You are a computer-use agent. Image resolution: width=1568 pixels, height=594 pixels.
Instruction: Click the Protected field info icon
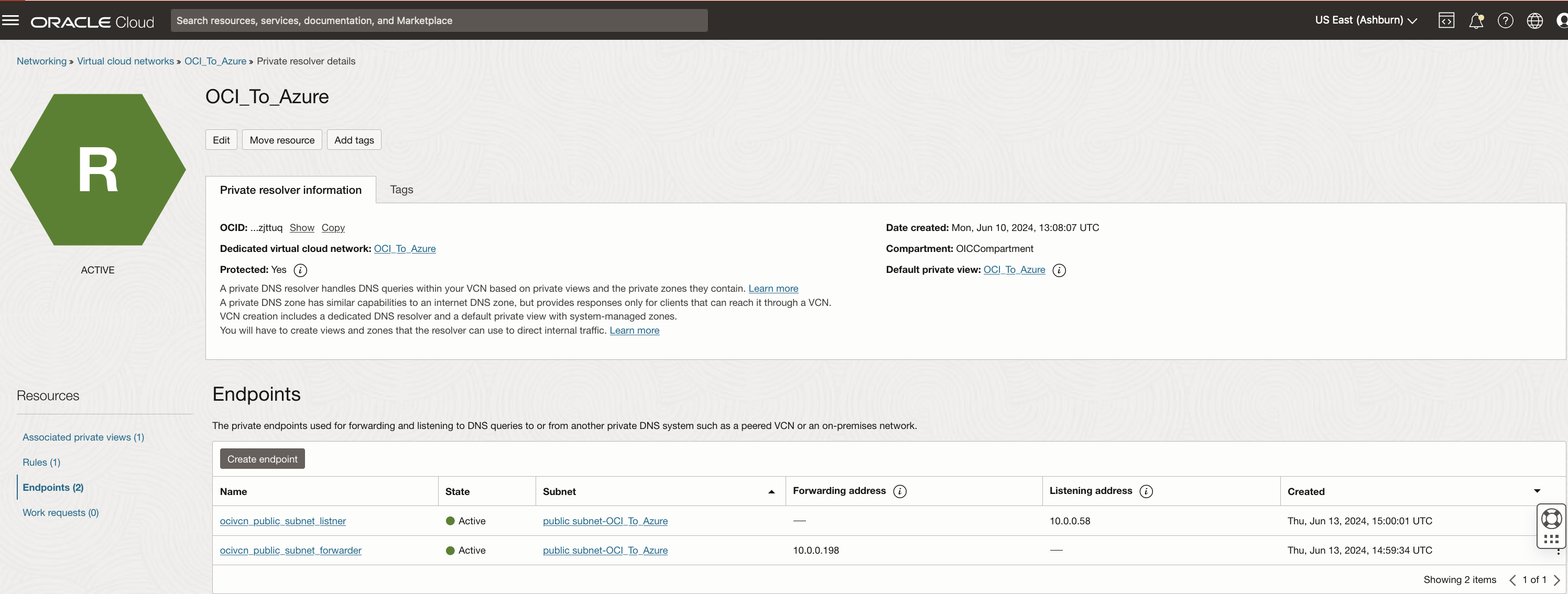point(300,270)
